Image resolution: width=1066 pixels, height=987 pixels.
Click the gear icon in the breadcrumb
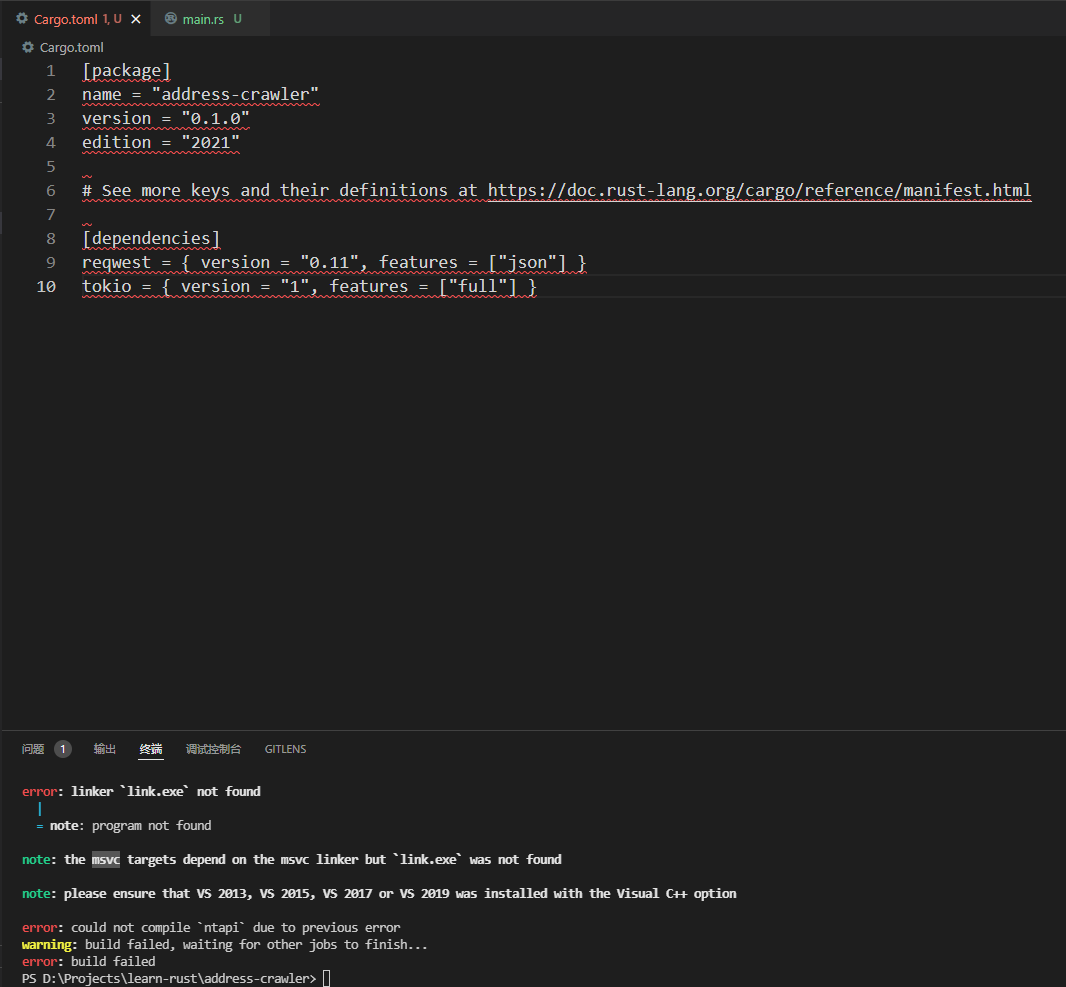coord(28,47)
